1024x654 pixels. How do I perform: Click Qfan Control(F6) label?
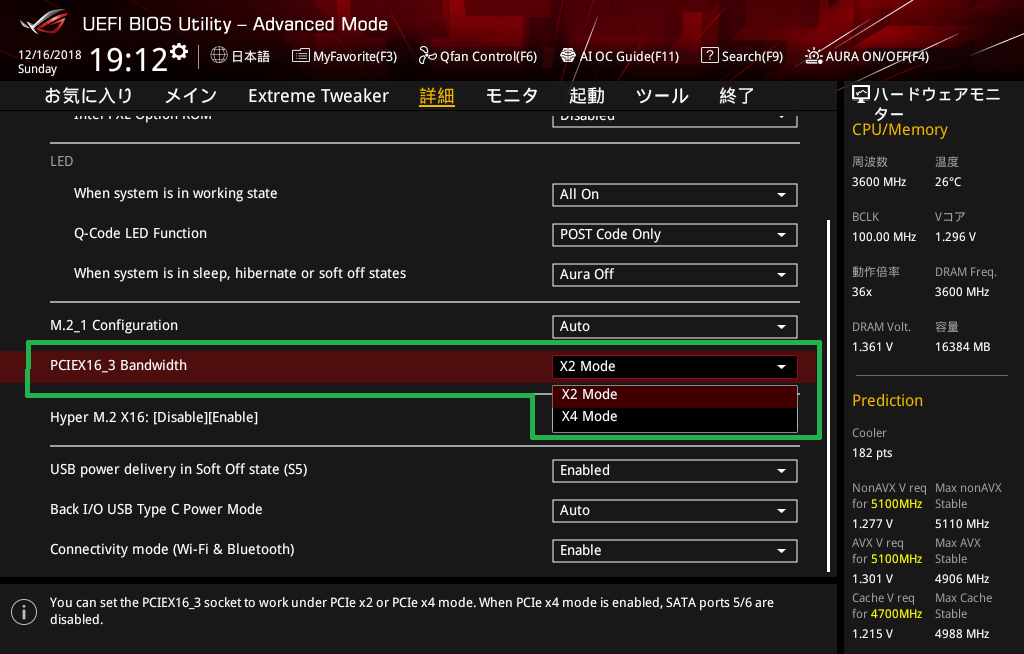point(488,56)
